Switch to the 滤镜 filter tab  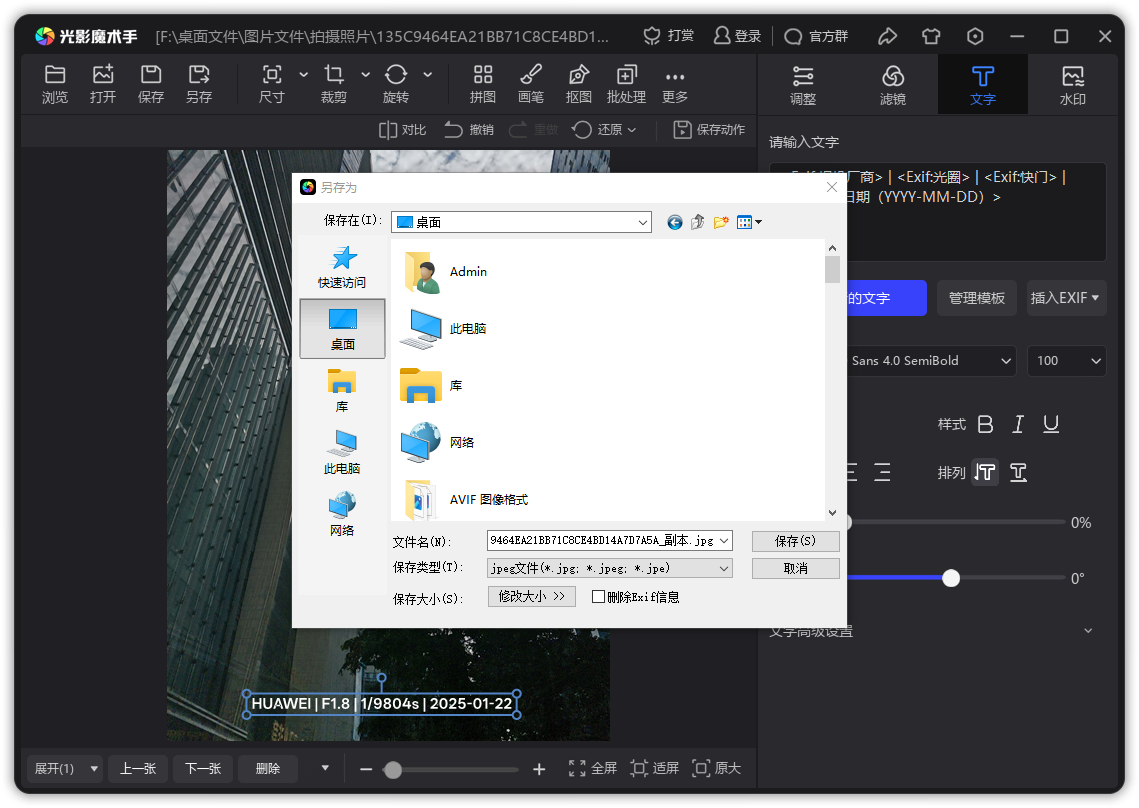(x=893, y=85)
